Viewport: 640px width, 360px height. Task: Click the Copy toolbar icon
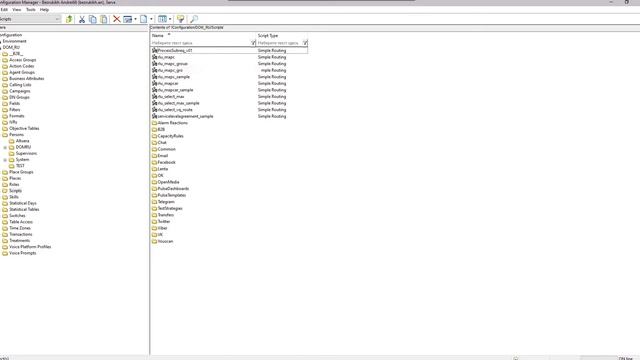93,19
